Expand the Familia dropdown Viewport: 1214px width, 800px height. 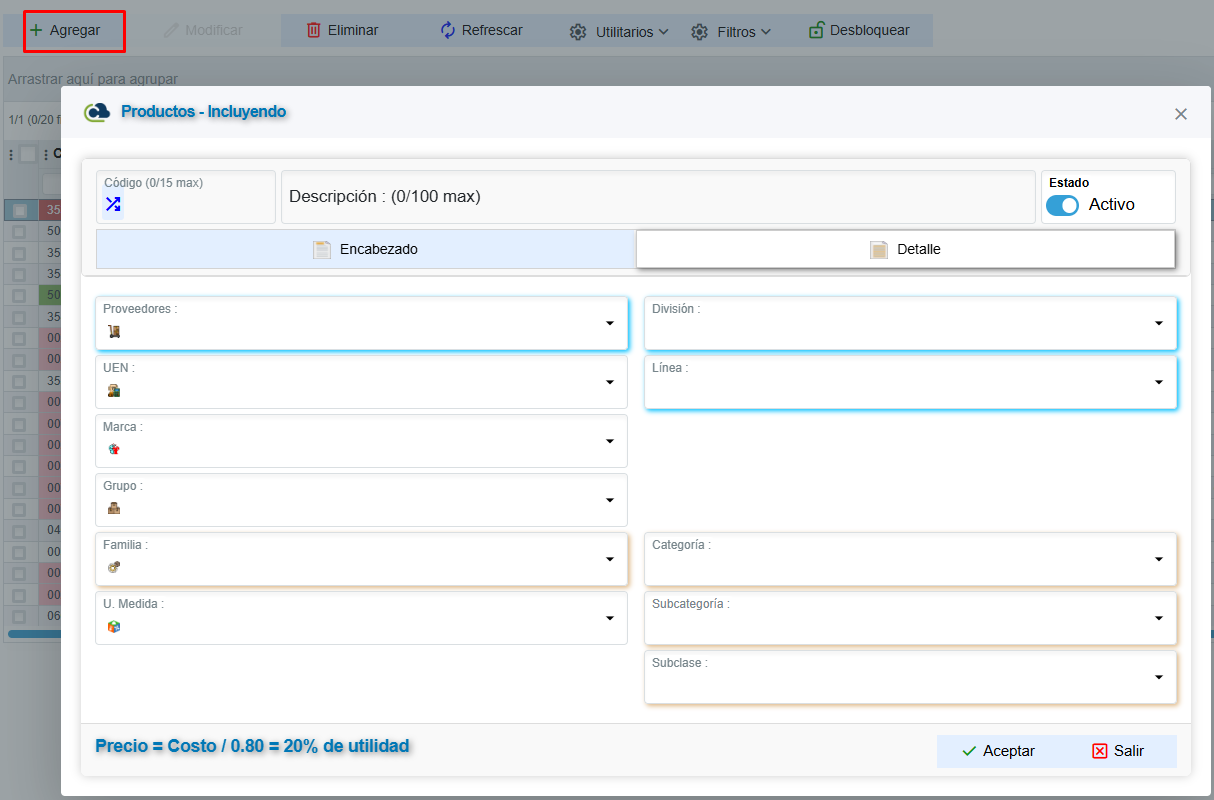[x=610, y=559]
